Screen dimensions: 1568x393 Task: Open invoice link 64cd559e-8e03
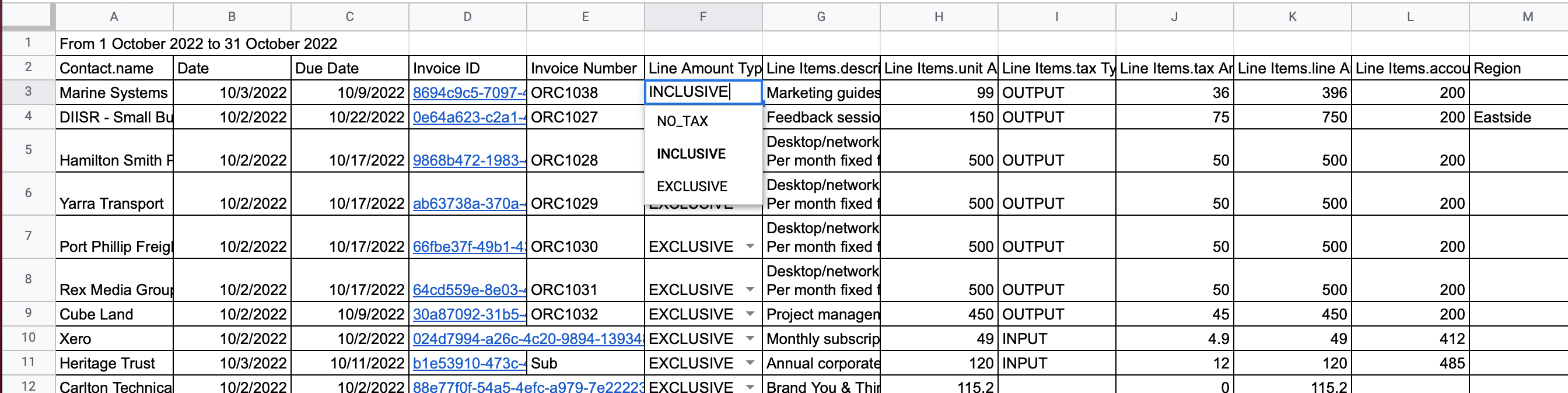click(x=470, y=290)
